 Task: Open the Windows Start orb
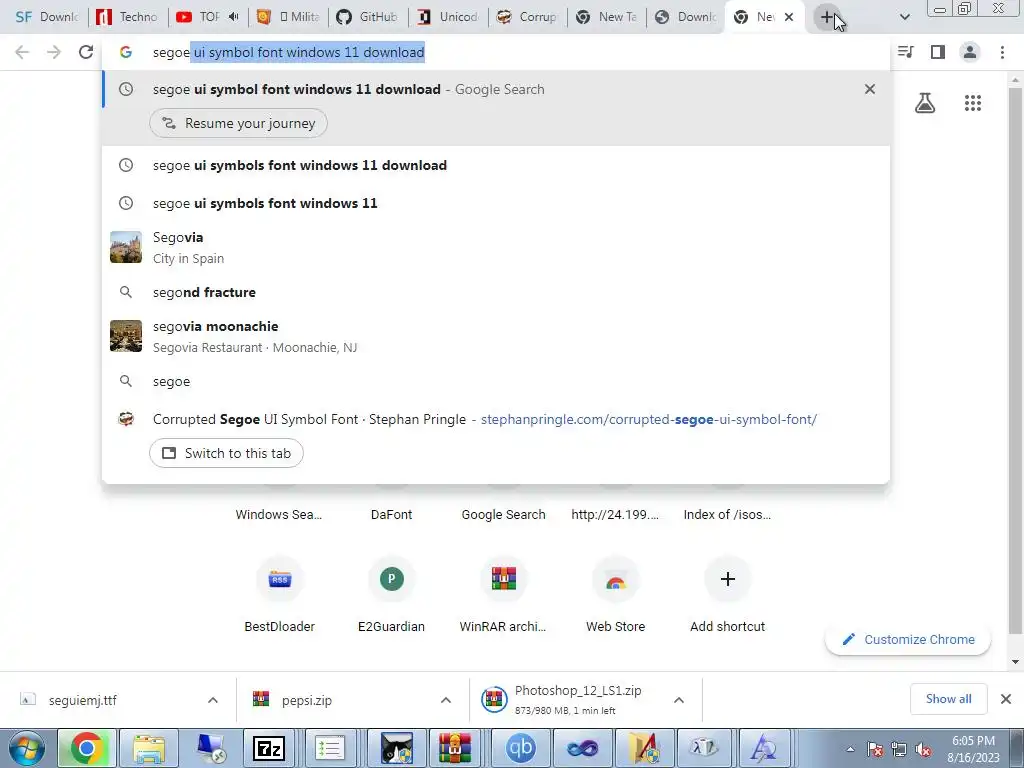(27, 748)
